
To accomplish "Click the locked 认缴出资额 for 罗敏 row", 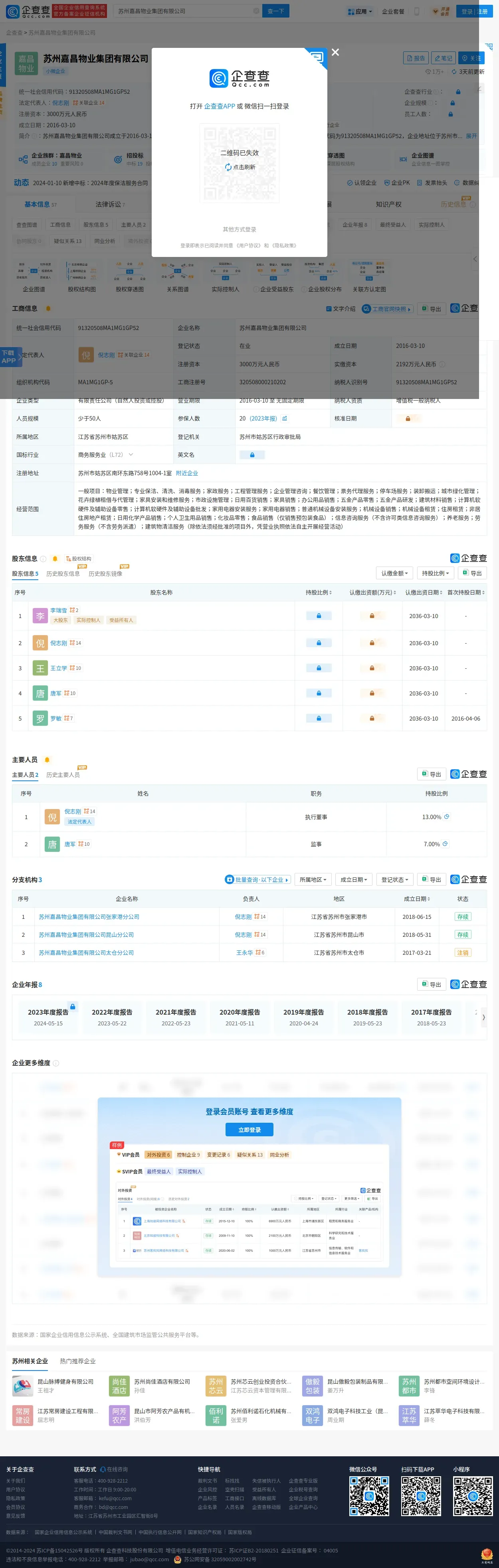I will click(x=372, y=718).
